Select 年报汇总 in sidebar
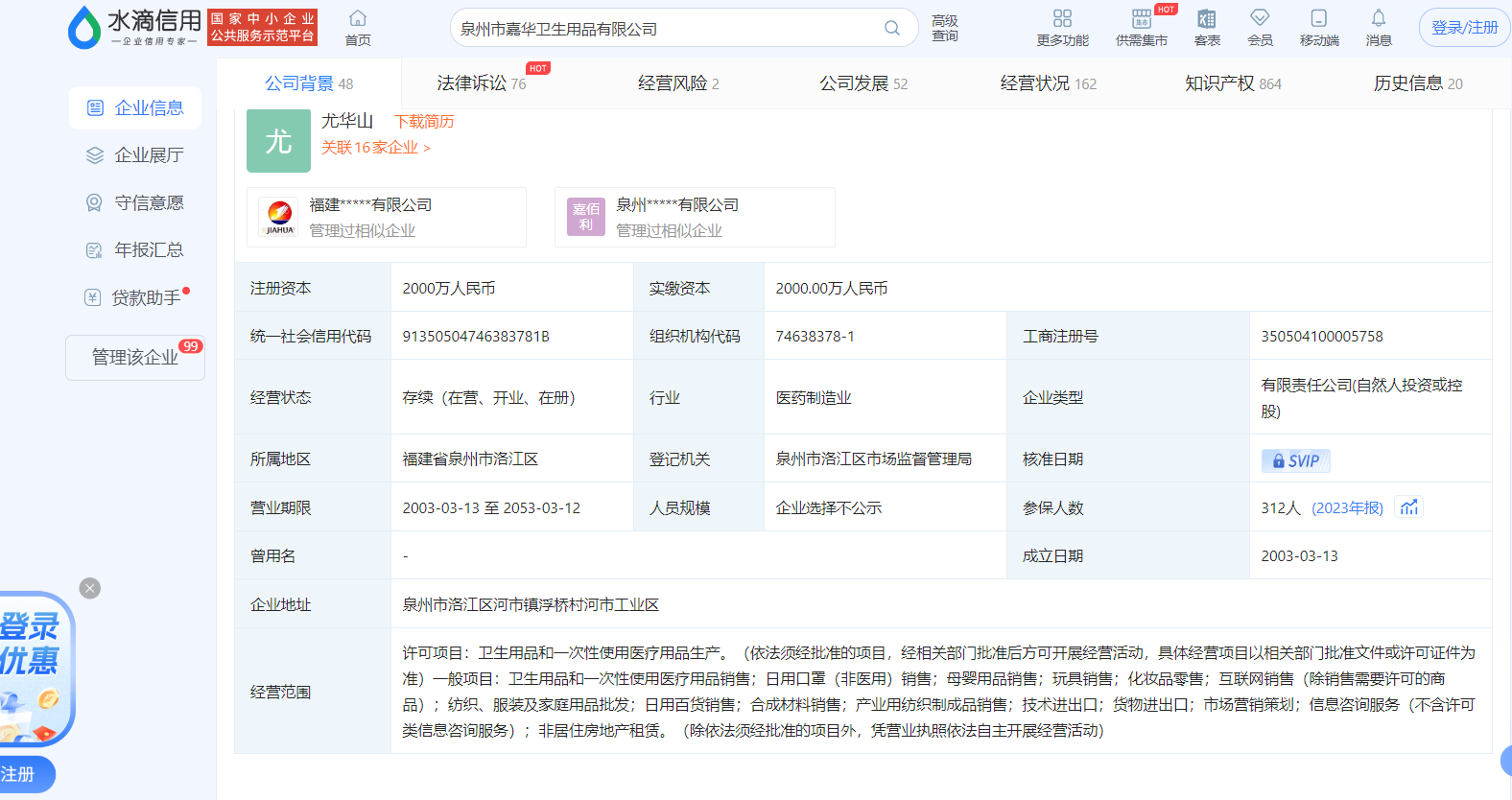The image size is (1512, 800). pos(135,249)
